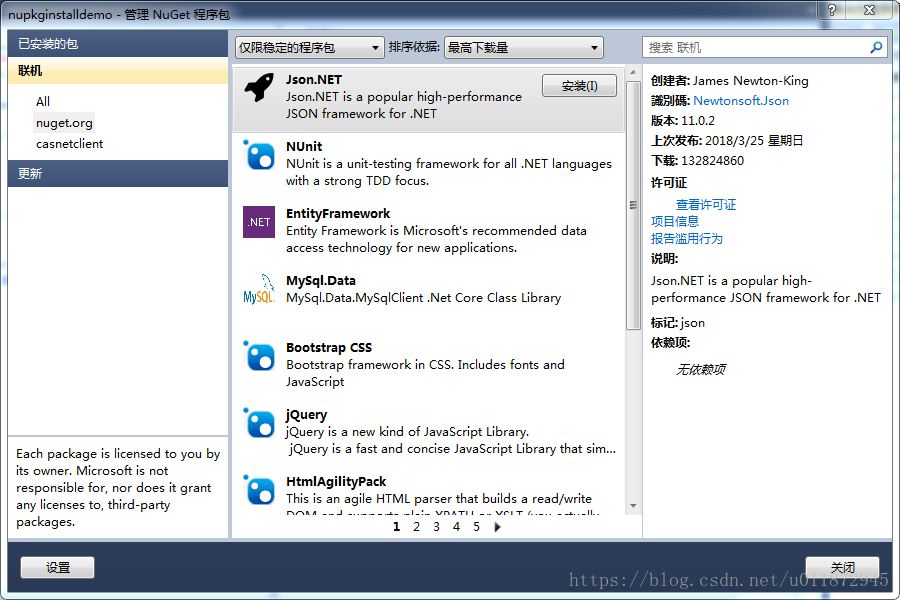The height and width of the screenshot is (600, 900).
Task: Open the 项目信息 project info link
Action: tap(675, 221)
